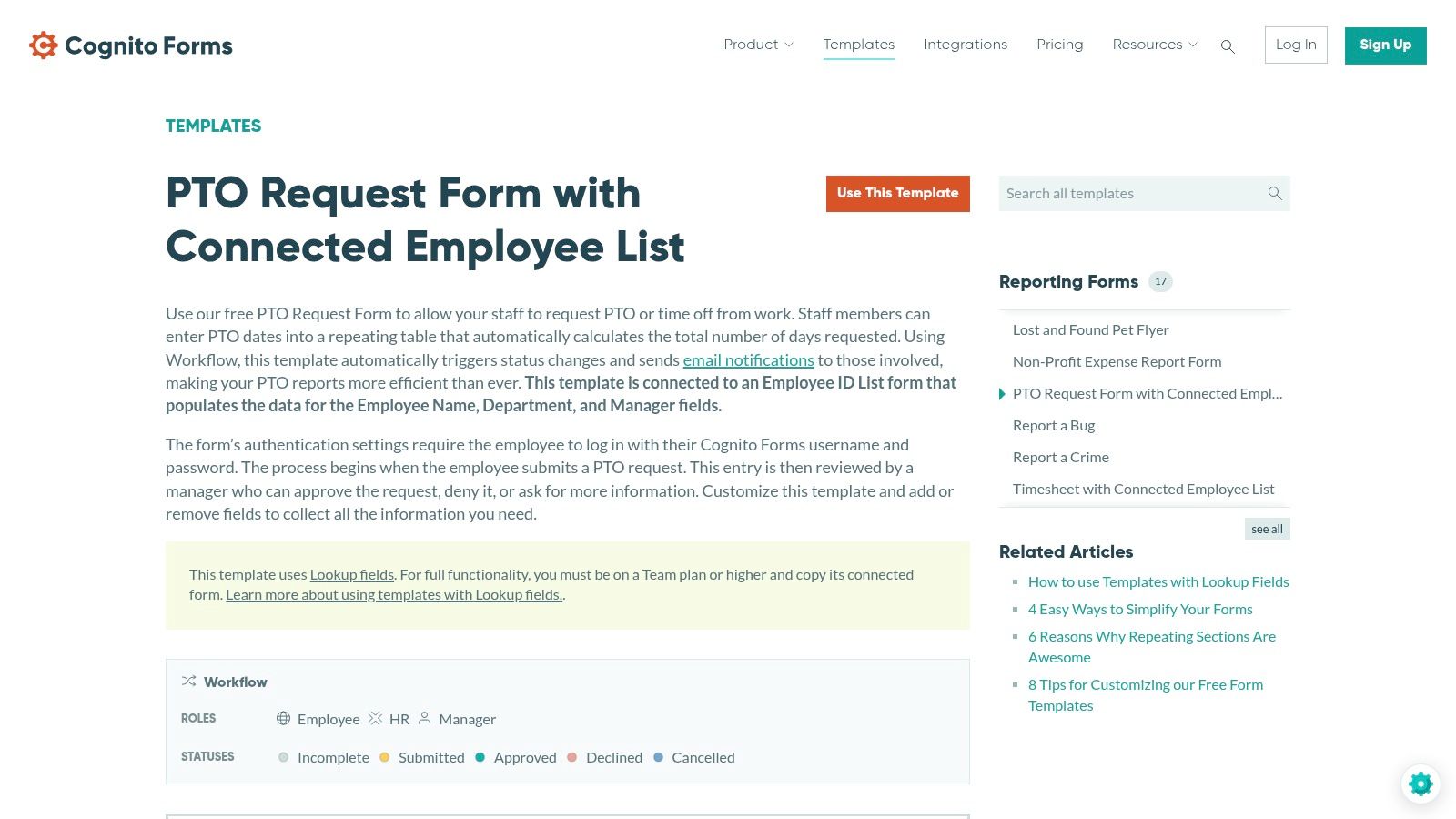Screen dimensions: 1456x819
Task: Expand the Resources dropdown menu
Action: (1154, 45)
